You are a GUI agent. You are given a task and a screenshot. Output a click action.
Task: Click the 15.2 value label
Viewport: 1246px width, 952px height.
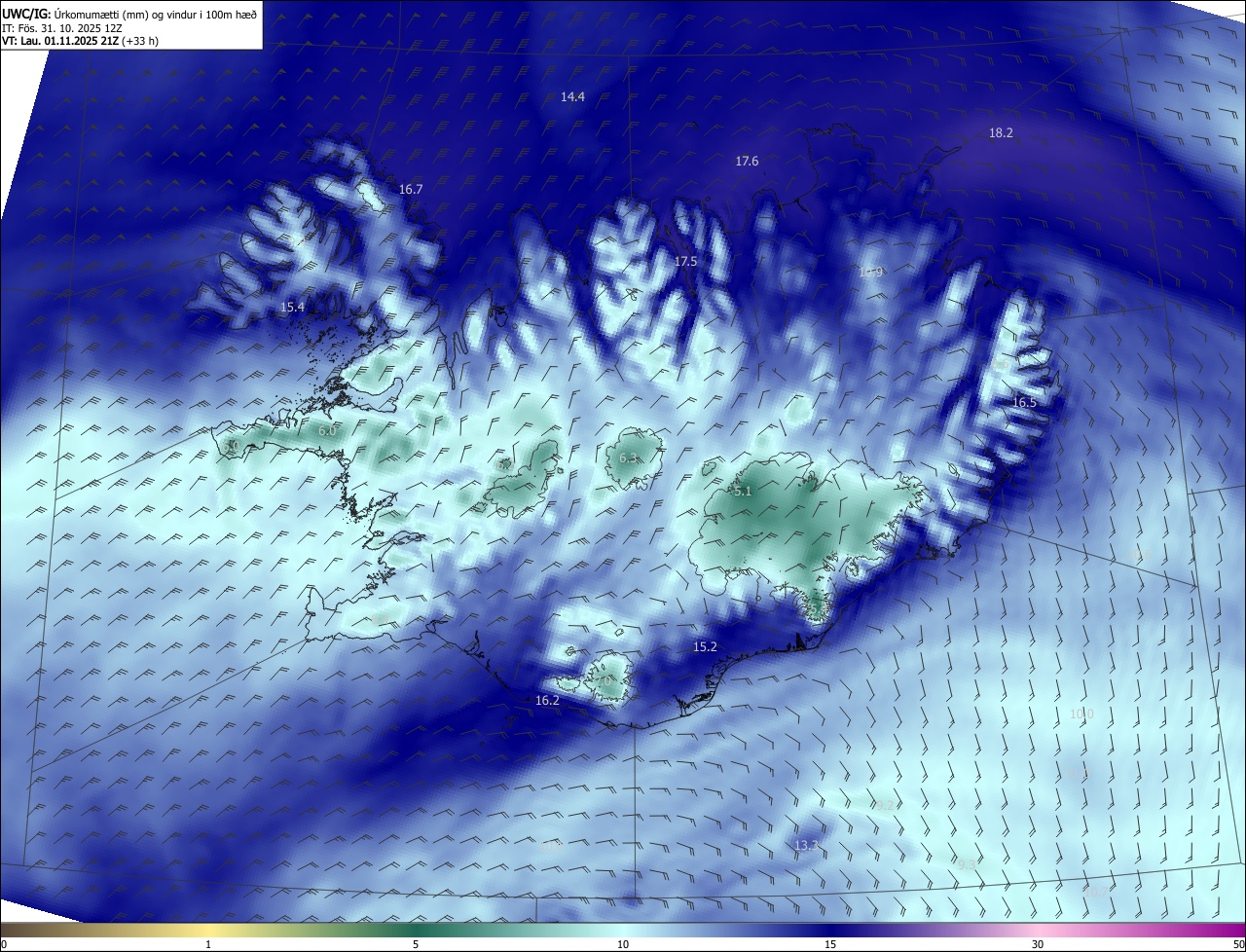pos(705,646)
